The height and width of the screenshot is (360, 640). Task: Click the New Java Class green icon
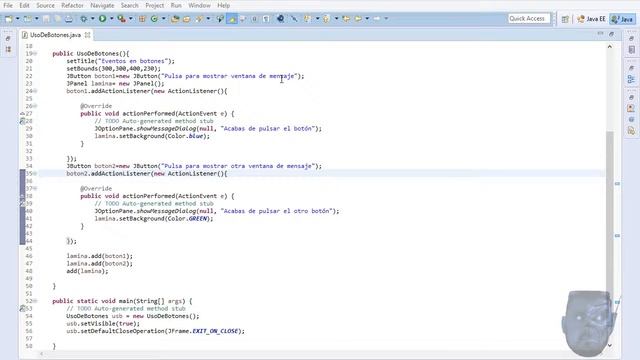154,19
